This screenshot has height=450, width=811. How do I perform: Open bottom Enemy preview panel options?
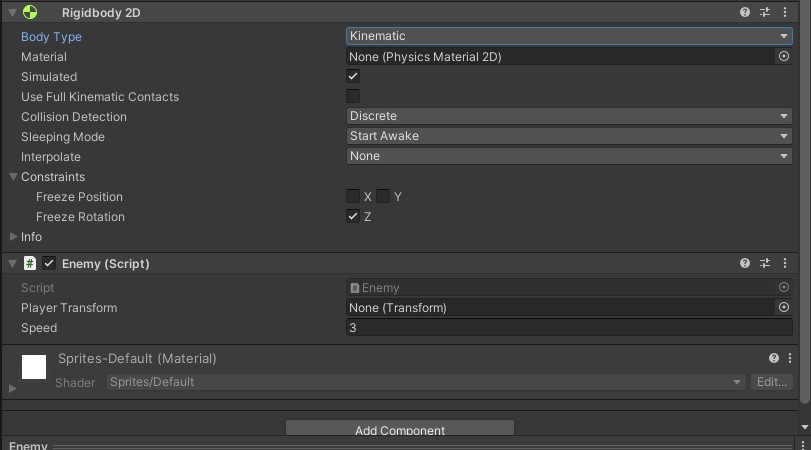pos(802,445)
